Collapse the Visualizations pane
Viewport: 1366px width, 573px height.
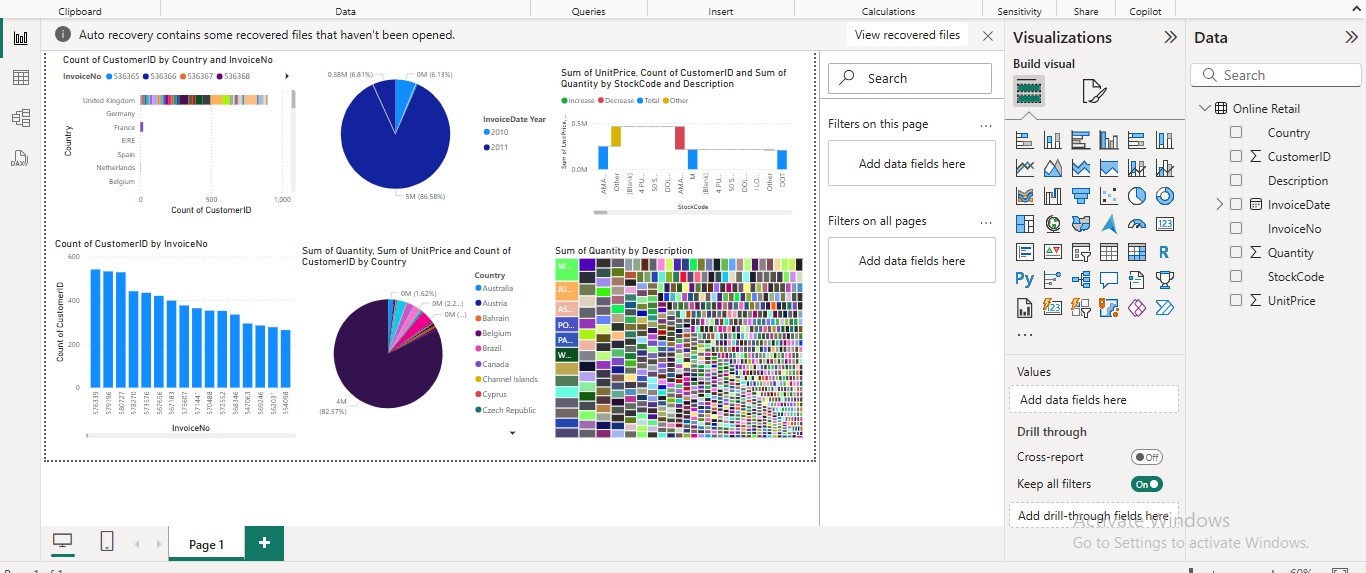click(x=1170, y=37)
